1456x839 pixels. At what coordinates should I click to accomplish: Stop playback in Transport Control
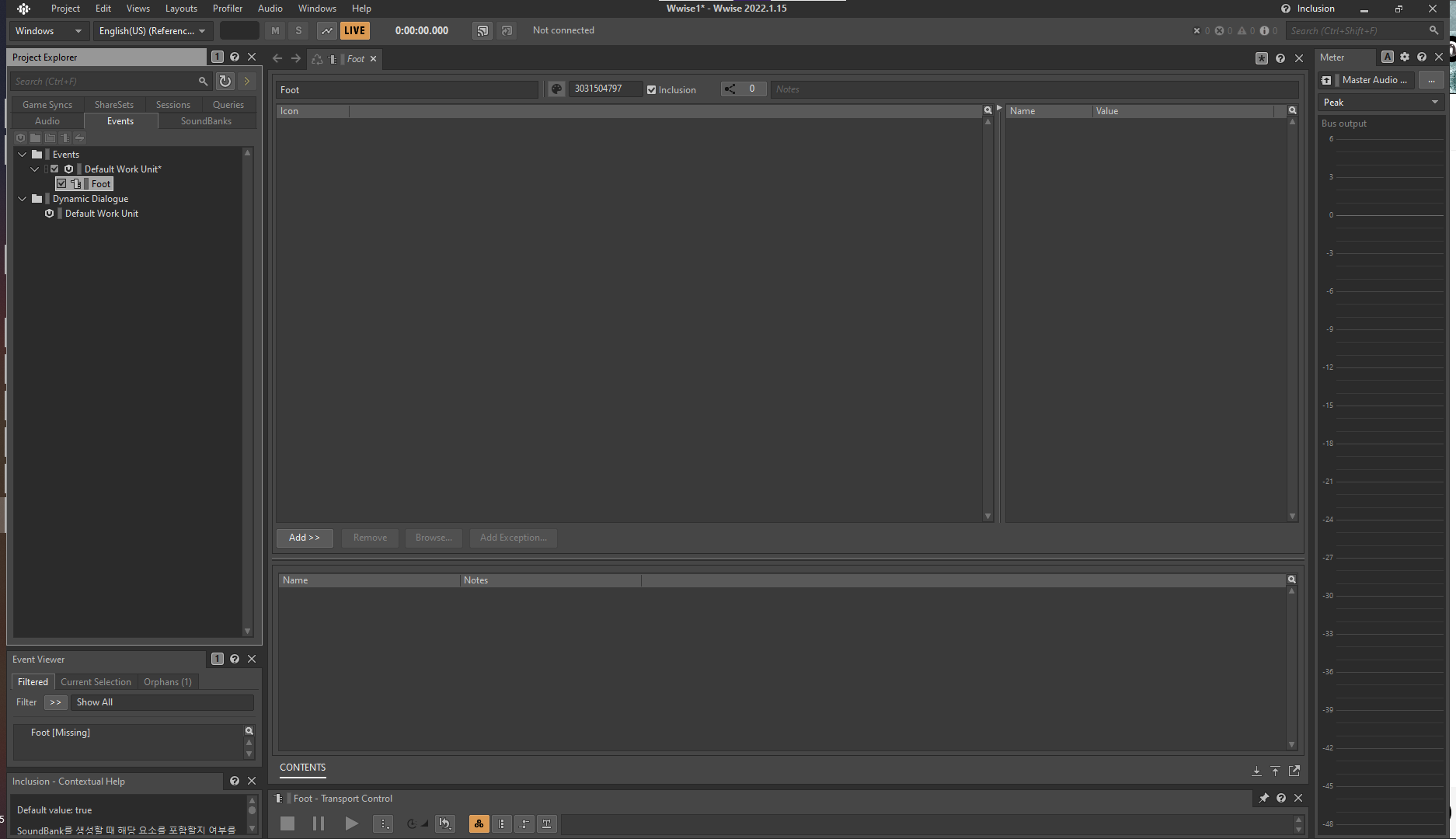click(x=287, y=823)
